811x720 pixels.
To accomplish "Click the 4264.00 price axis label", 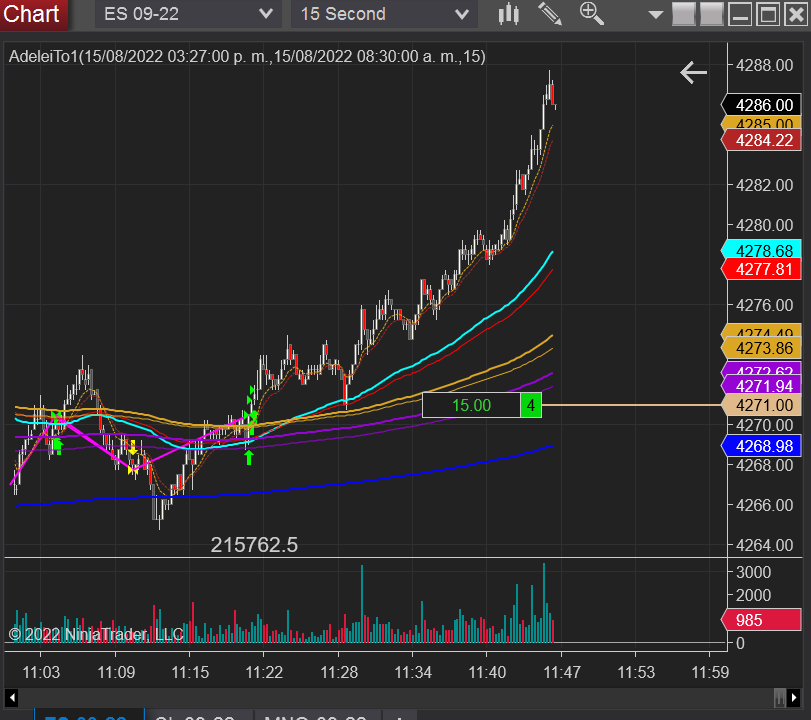I will (x=764, y=545).
